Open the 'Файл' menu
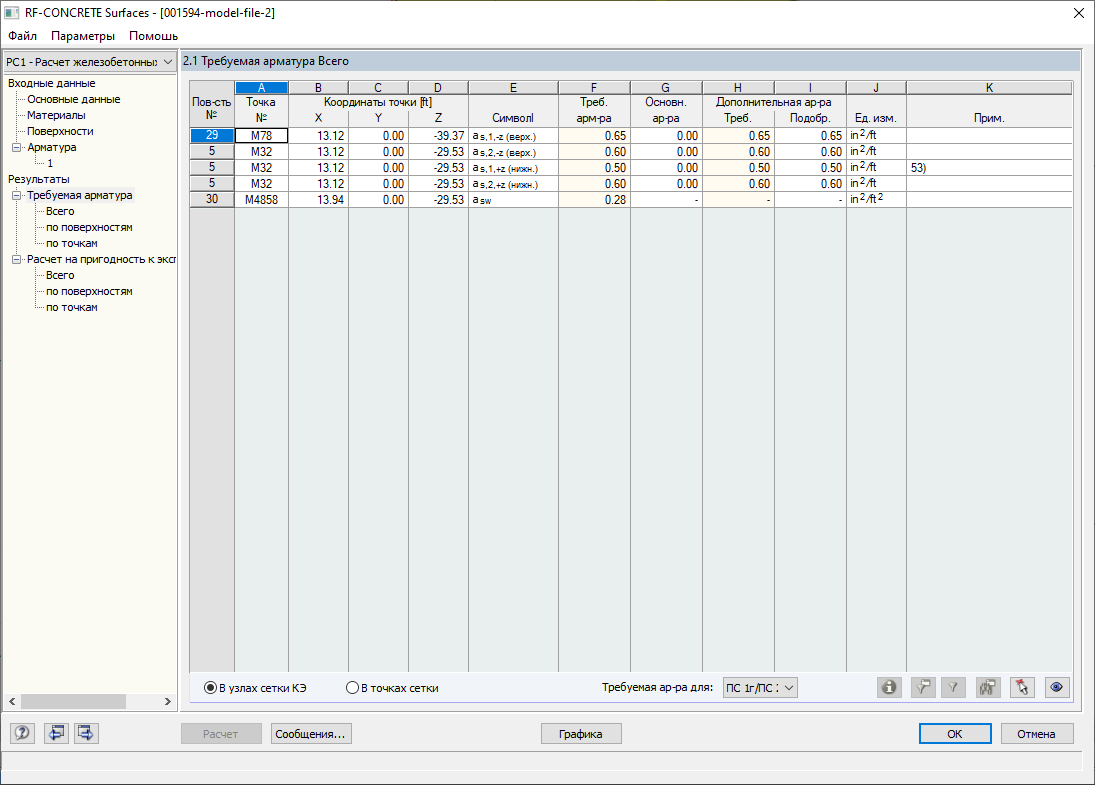 22,36
